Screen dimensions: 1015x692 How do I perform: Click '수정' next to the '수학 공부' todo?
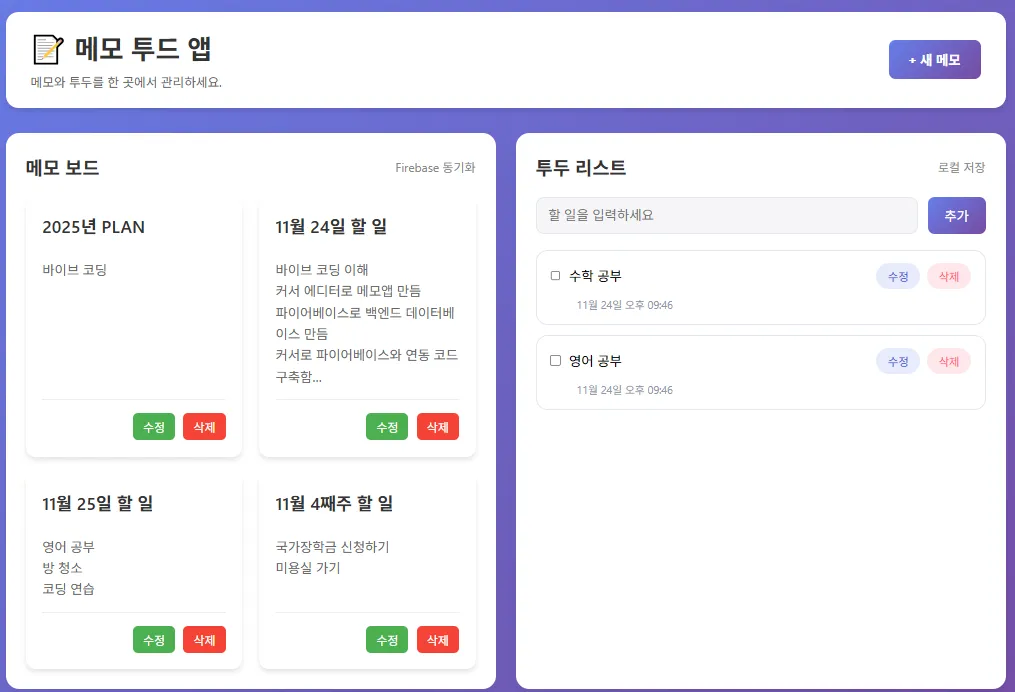pos(897,276)
